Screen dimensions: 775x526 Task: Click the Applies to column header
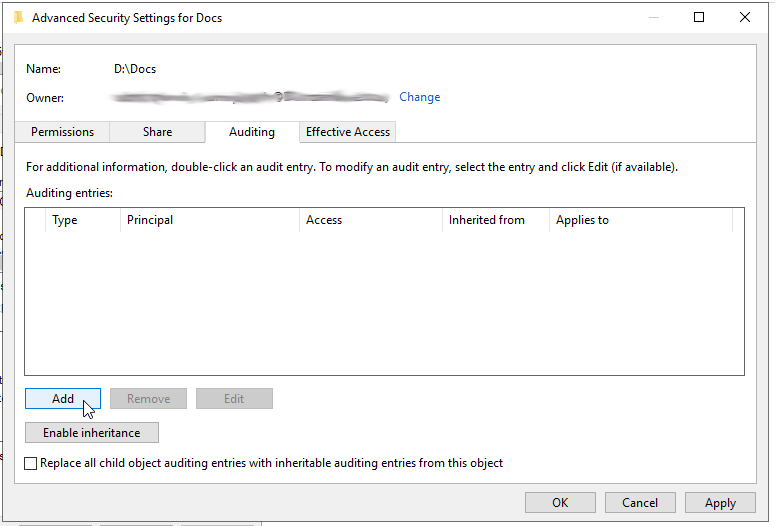pyautogui.click(x=641, y=220)
